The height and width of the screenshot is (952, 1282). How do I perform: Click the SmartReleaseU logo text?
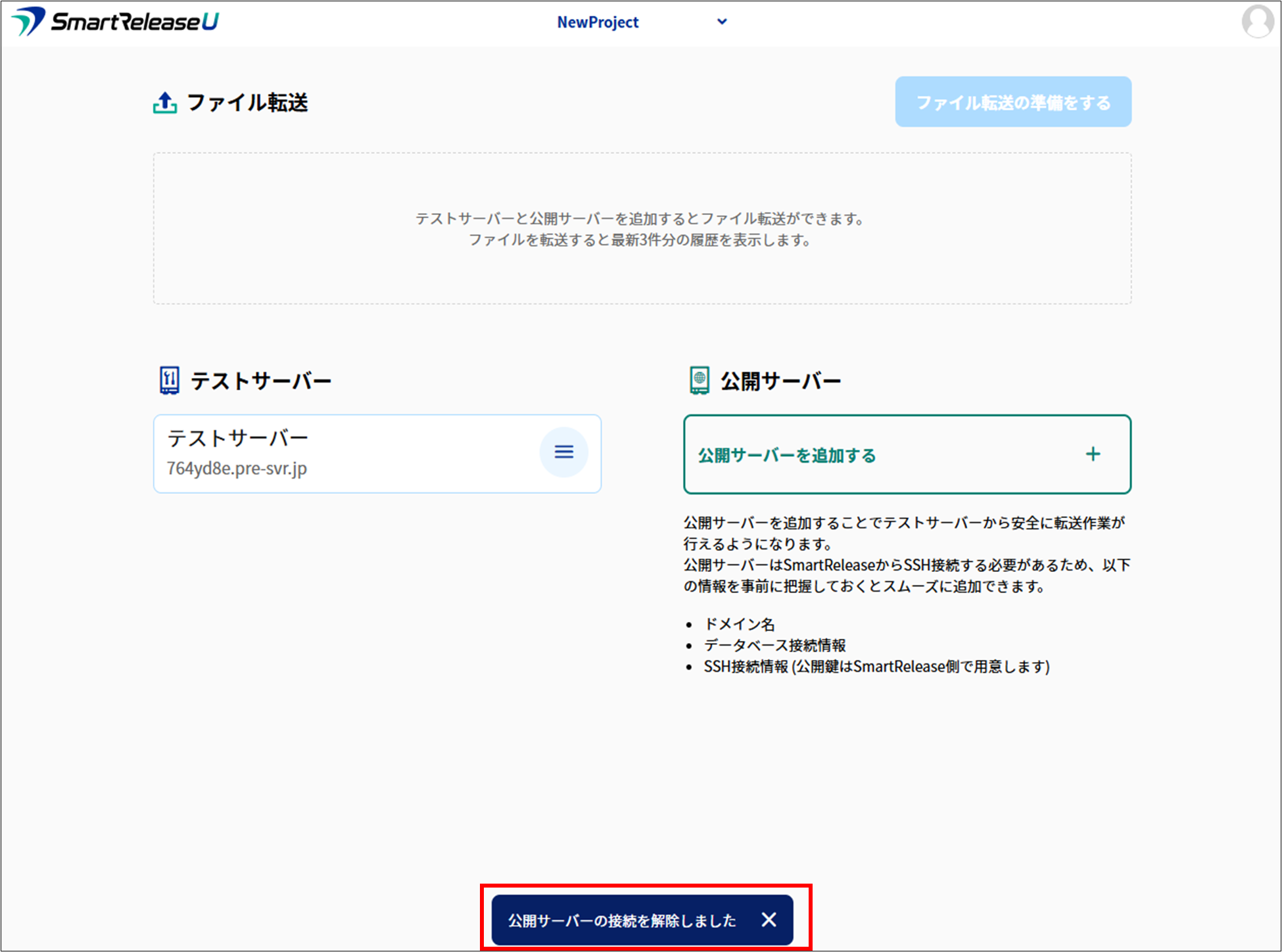pos(135,22)
